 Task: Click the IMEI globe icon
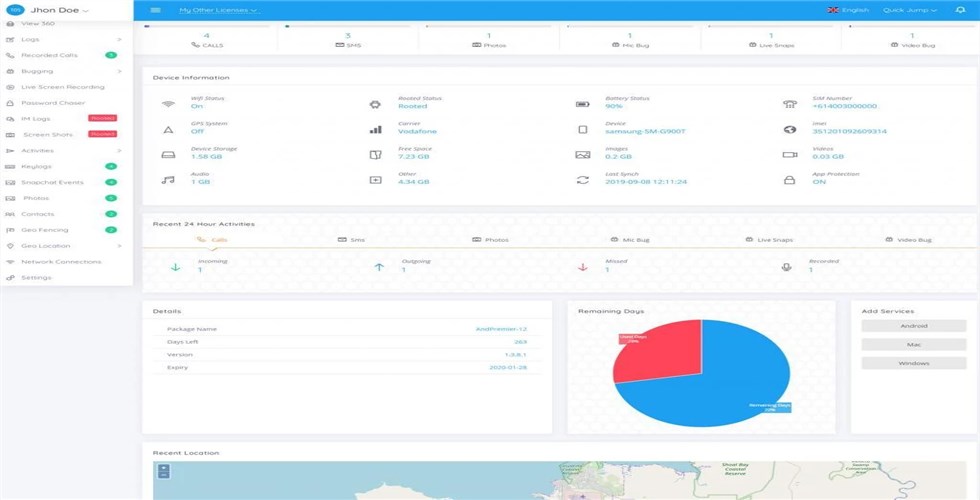790,129
